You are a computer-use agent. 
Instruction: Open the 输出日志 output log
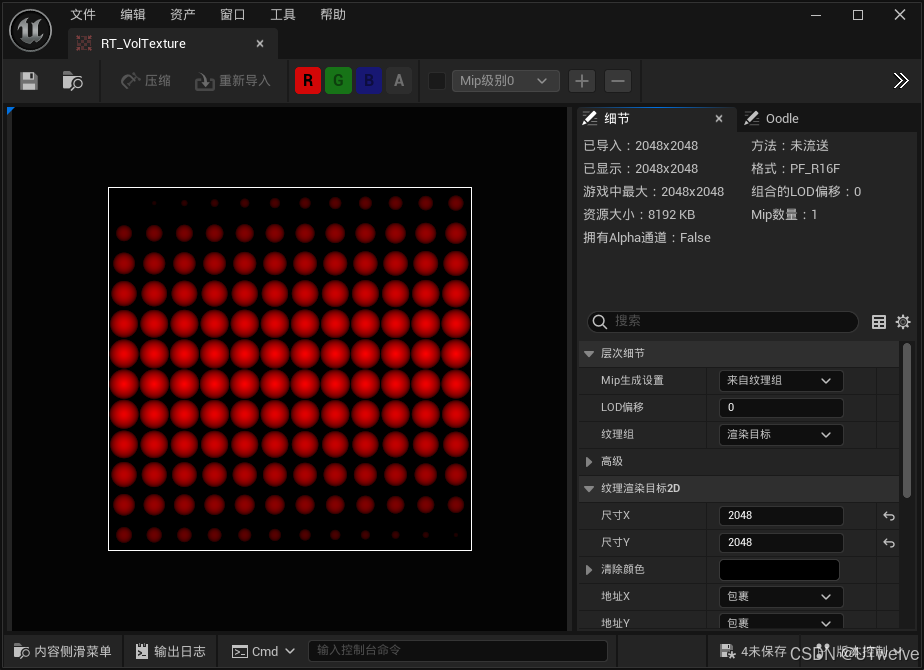[170, 651]
